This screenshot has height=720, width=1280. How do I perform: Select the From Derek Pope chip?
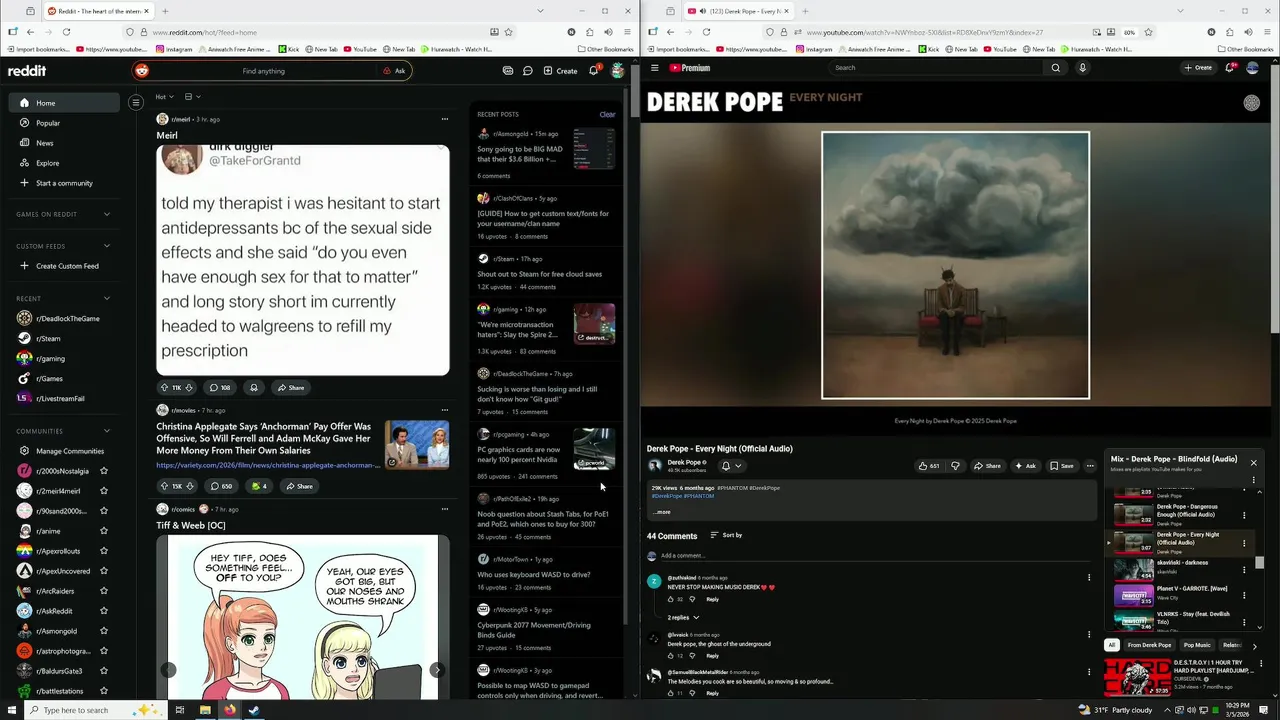(1149, 645)
